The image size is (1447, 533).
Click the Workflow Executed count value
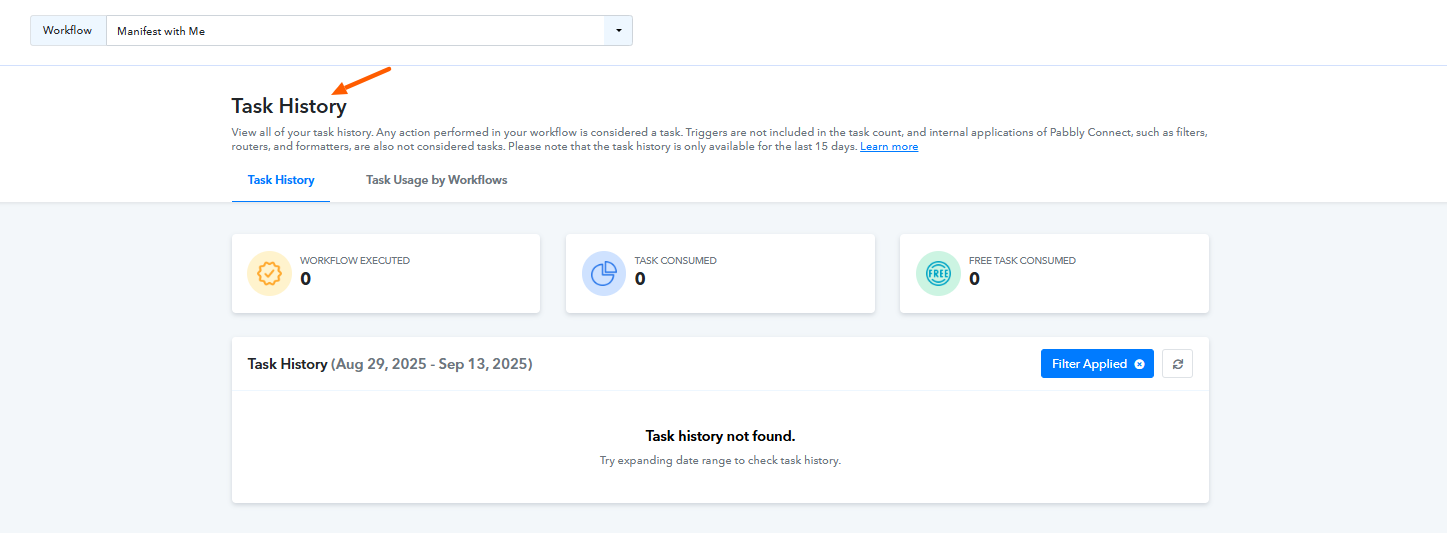305,279
